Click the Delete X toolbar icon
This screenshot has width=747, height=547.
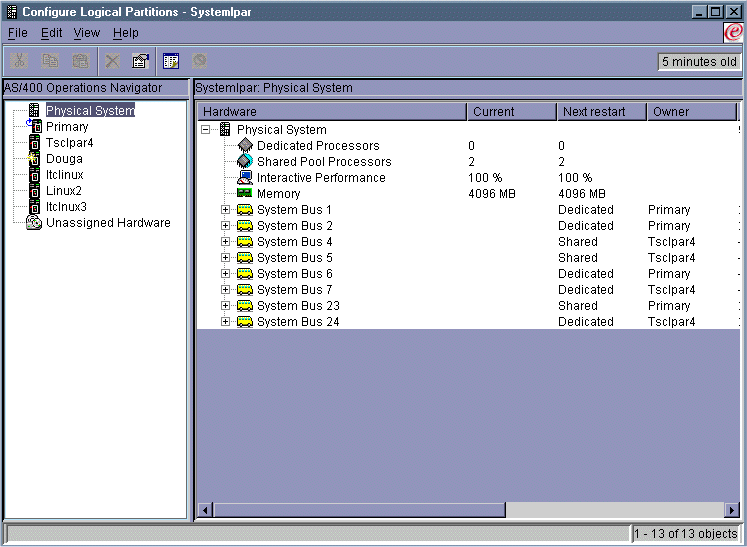pos(112,61)
